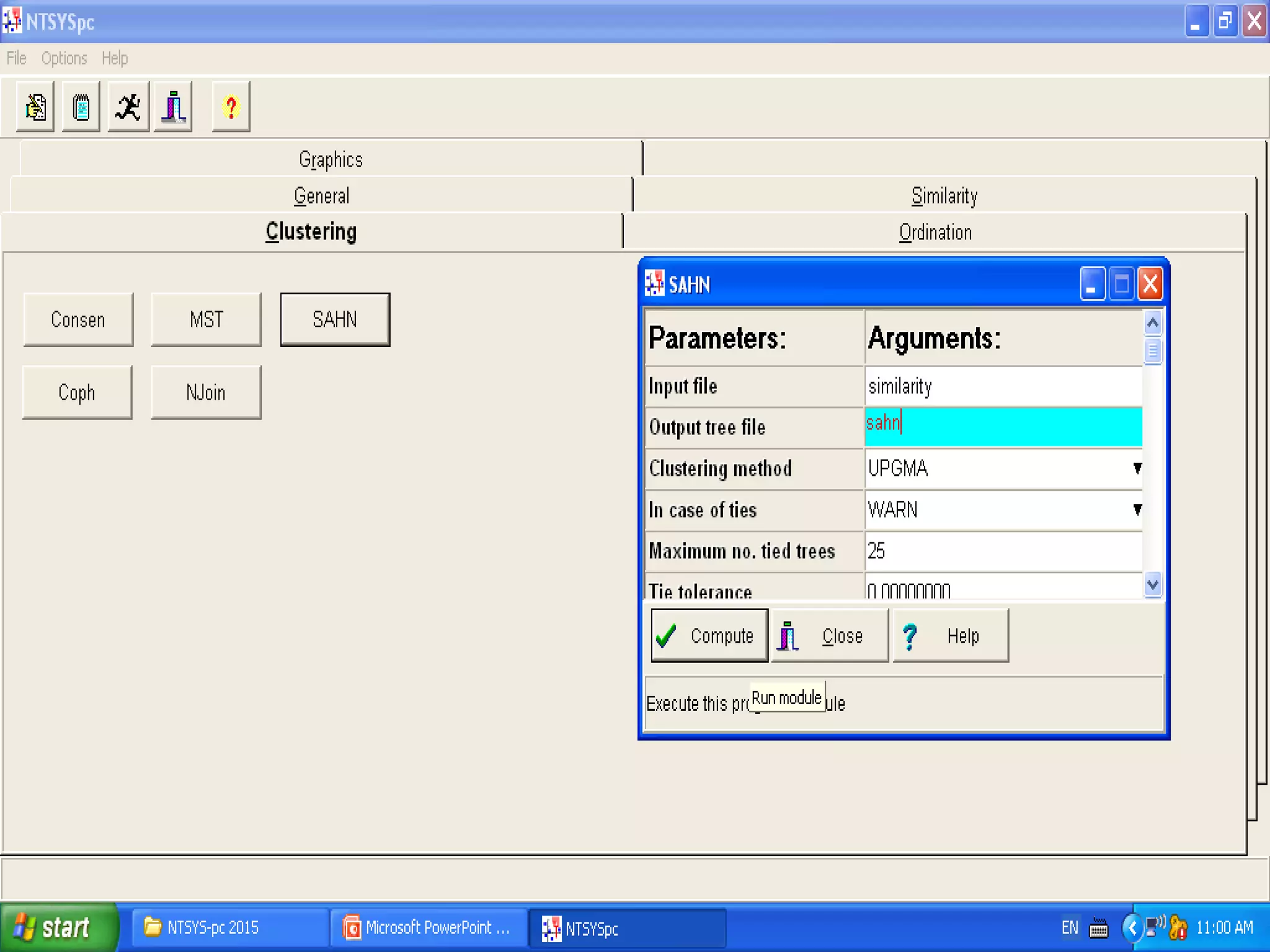This screenshot has height=952, width=1270.
Task: Expand the In case of ties dropdown
Action: (x=1137, y=509)
